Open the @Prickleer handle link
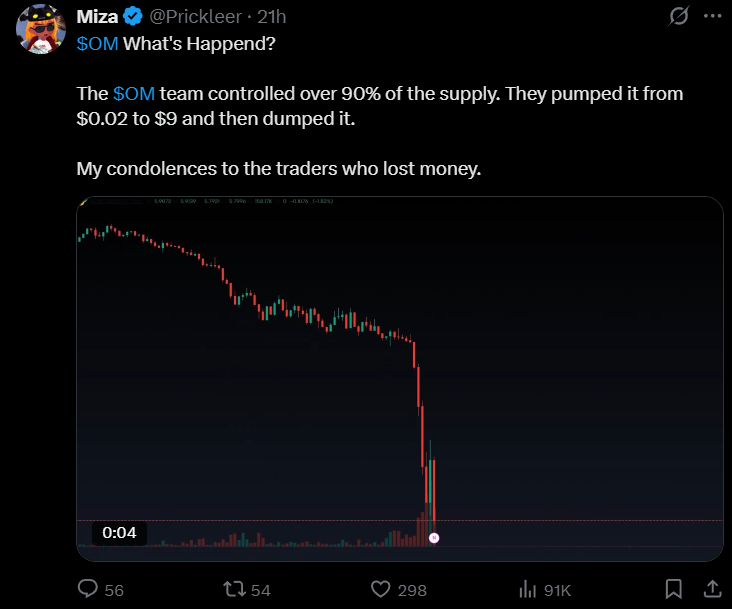Viewport: 732px width, 609px height. click(x=195, y=17)
